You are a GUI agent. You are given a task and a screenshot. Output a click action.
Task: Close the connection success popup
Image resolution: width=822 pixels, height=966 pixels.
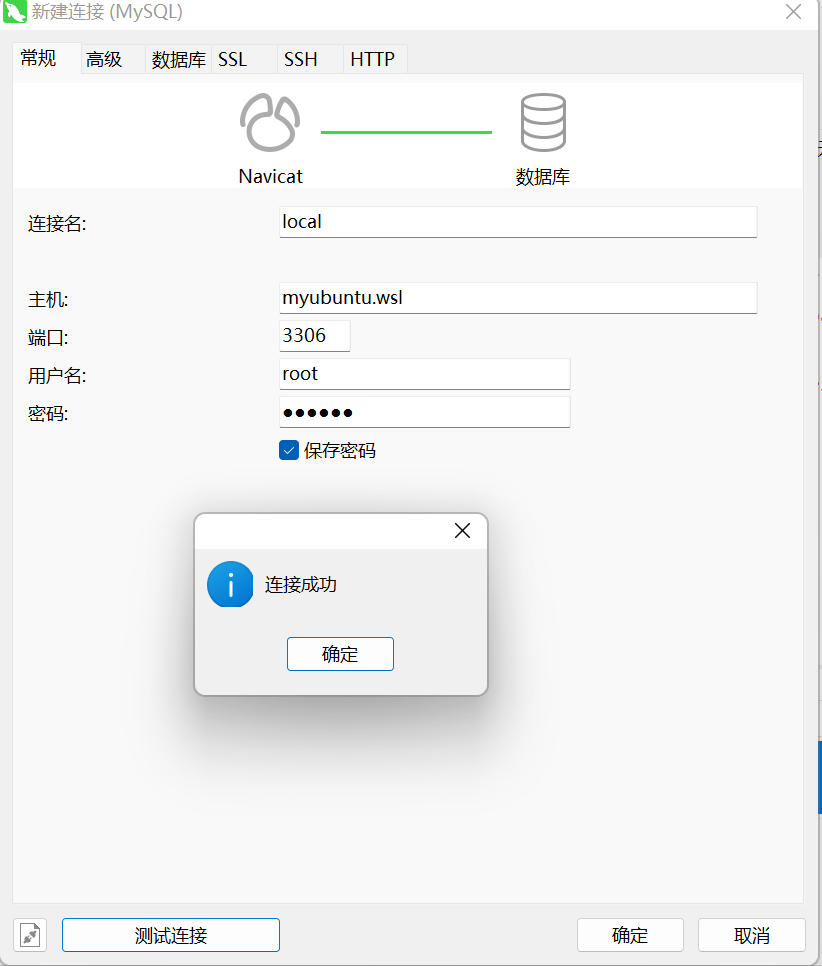point(462,530)
